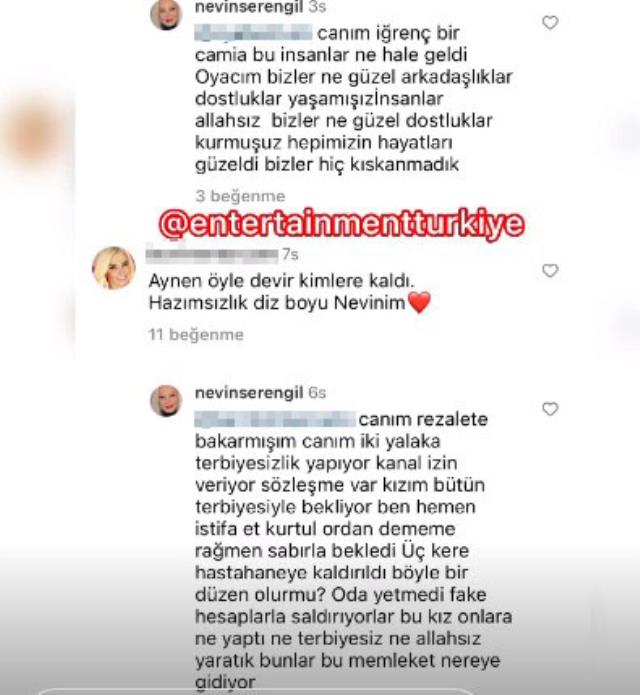Tap the blurred username next to 7s

pyautogui.click(x=212, y=254)
